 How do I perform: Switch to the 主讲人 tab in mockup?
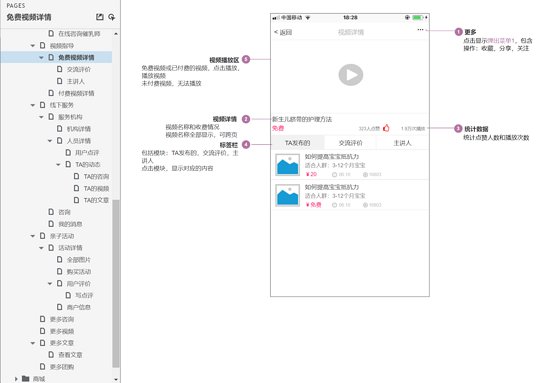pyautogui.click(x=402, y=143)
